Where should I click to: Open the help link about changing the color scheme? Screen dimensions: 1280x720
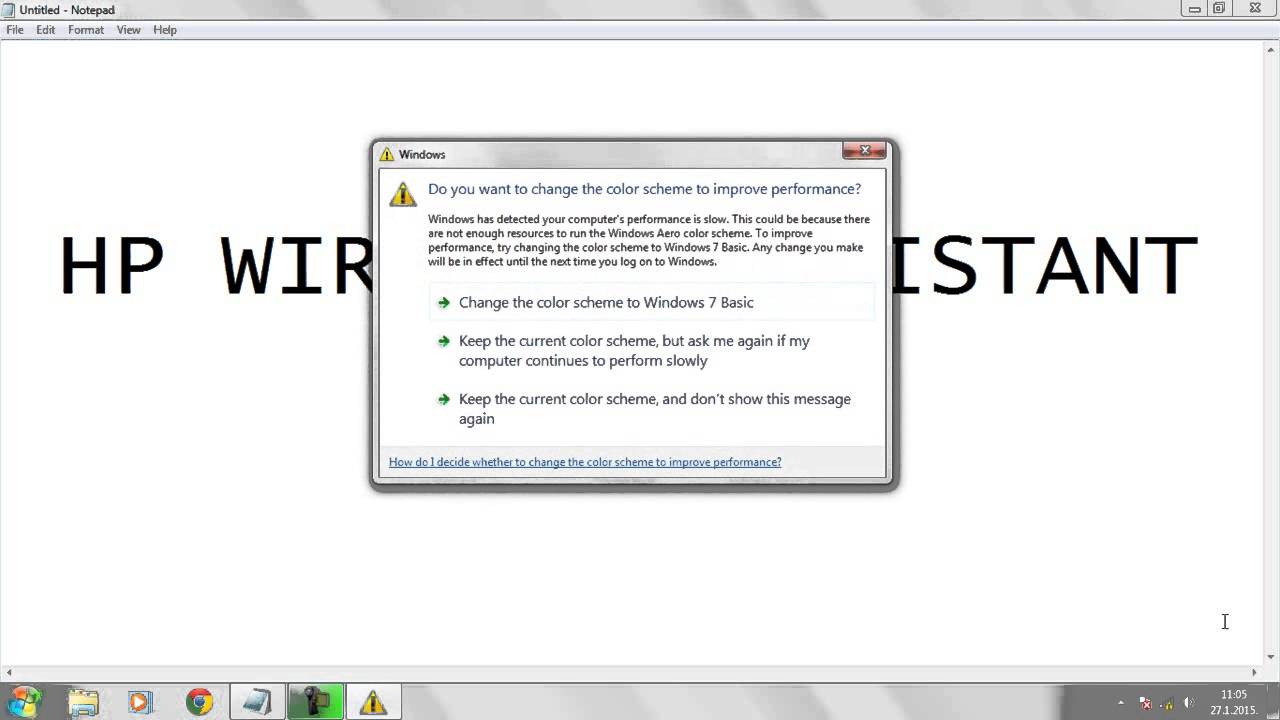[585, 462]
